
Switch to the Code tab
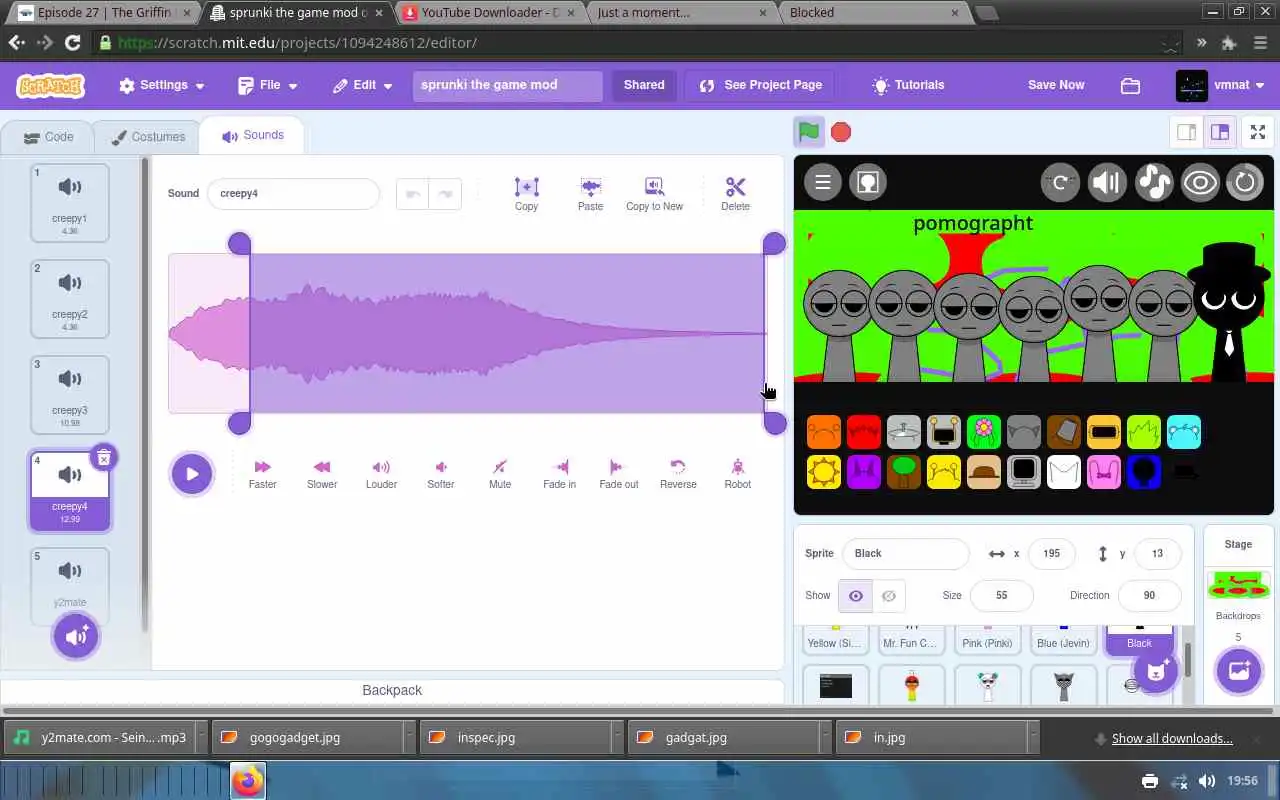[x=48, y=137]
